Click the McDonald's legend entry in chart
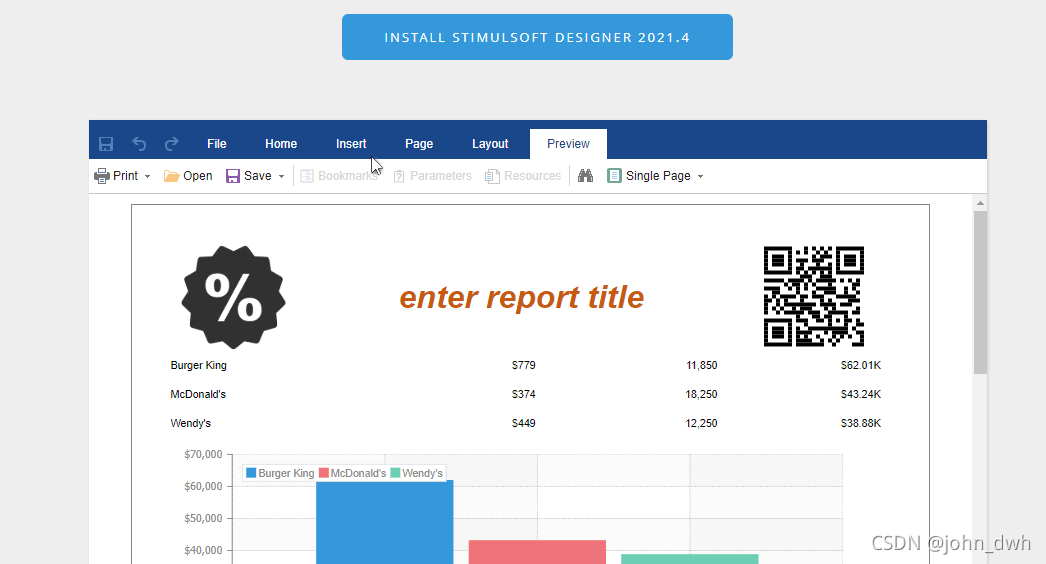Screen dimensions: 1046x564 pyautogui.click(x=352, y=473)
